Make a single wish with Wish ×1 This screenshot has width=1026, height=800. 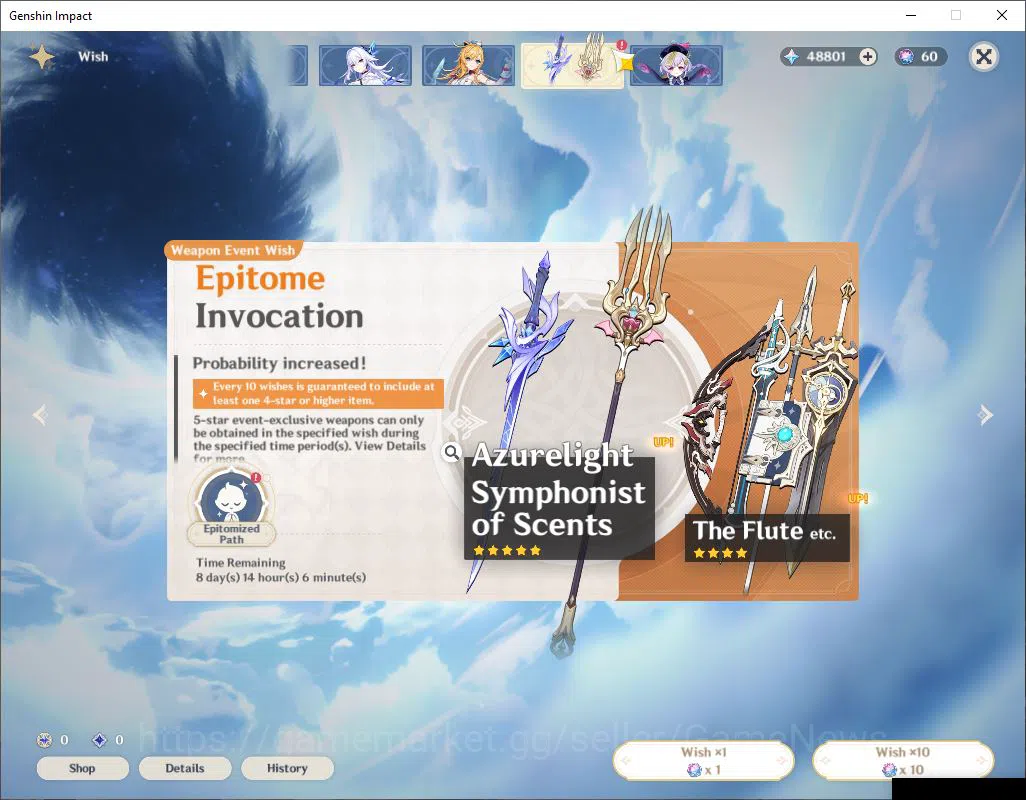point(703,761)
